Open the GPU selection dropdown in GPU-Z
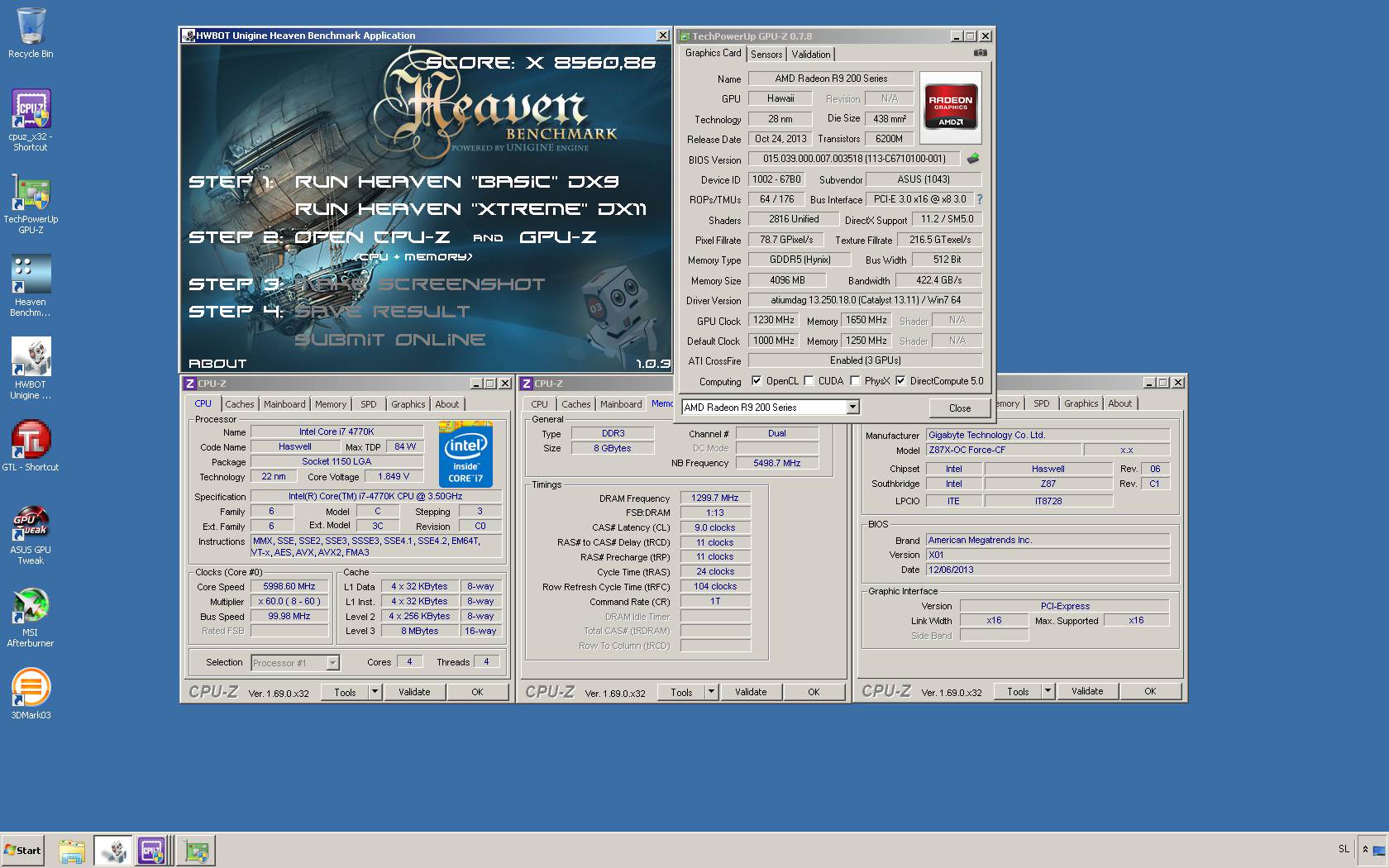Viewport: 1389px width, 868px height. pyautogui.click(x=852, y=407)
